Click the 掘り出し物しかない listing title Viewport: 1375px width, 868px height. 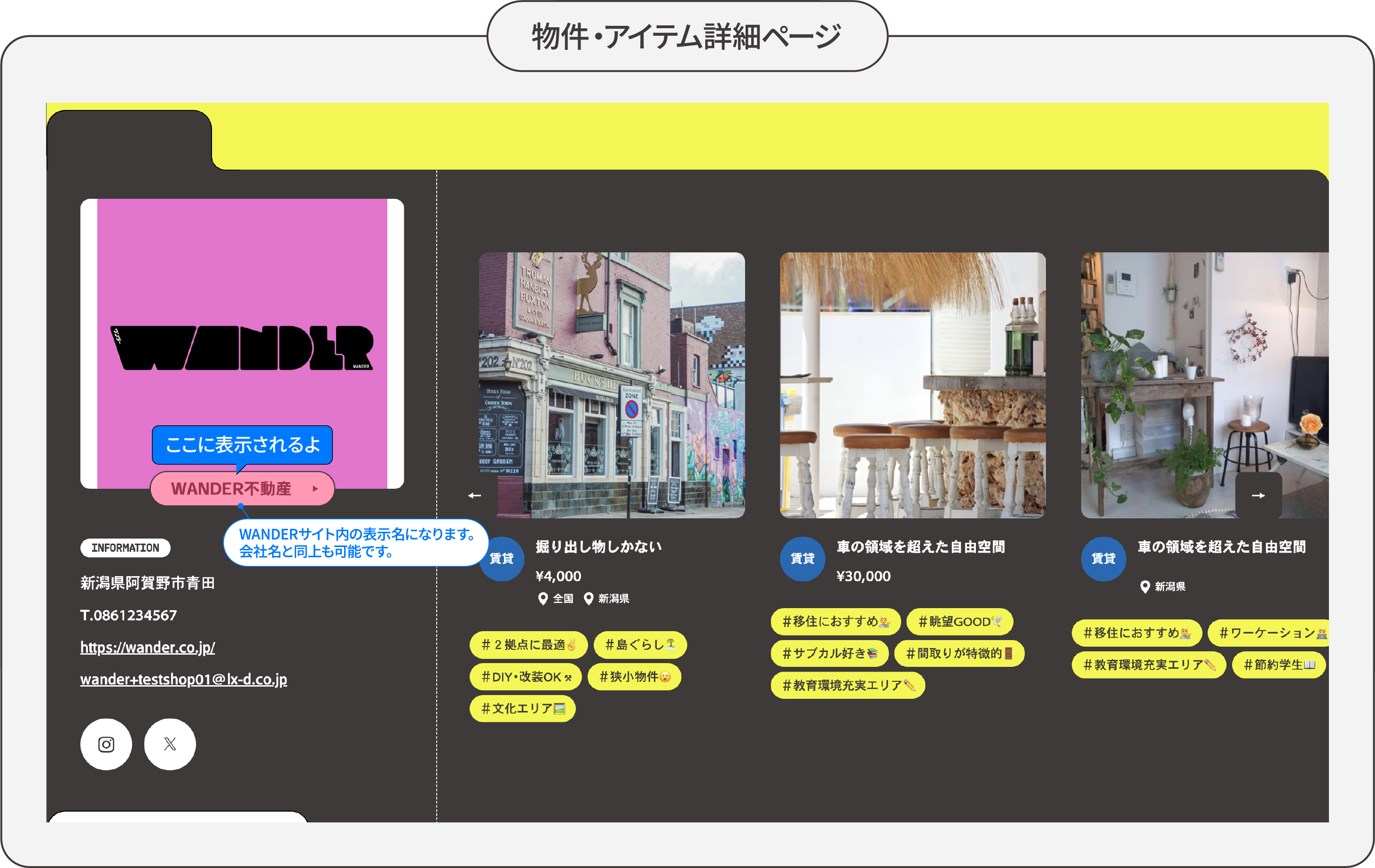click(598, 547)
